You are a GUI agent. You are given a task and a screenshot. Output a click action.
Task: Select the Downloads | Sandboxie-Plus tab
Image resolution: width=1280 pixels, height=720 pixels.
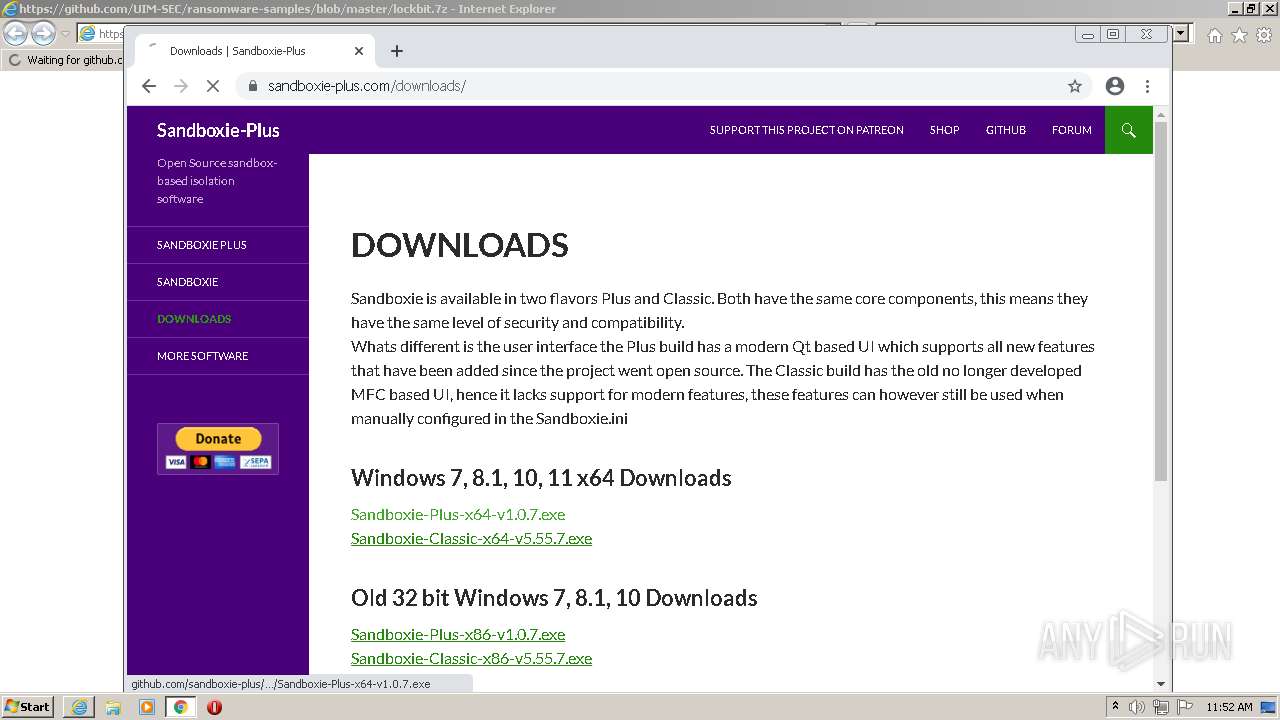point(255,51)
